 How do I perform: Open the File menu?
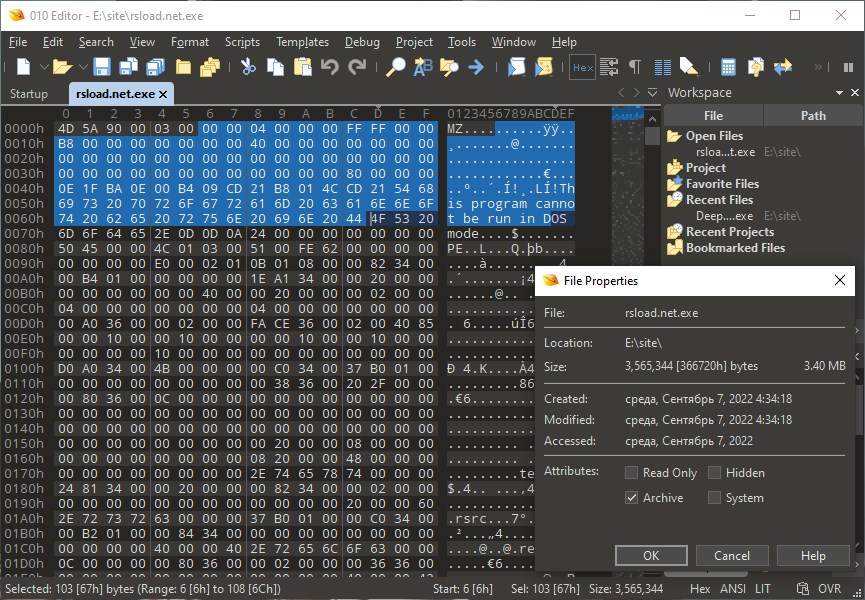click(18, 42)
